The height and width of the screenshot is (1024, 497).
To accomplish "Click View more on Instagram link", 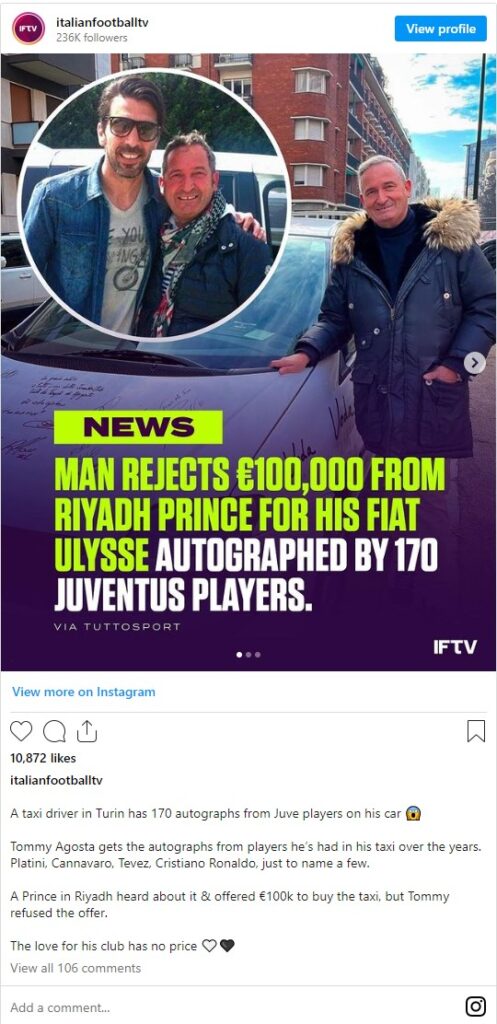I will tap(84, 692).
